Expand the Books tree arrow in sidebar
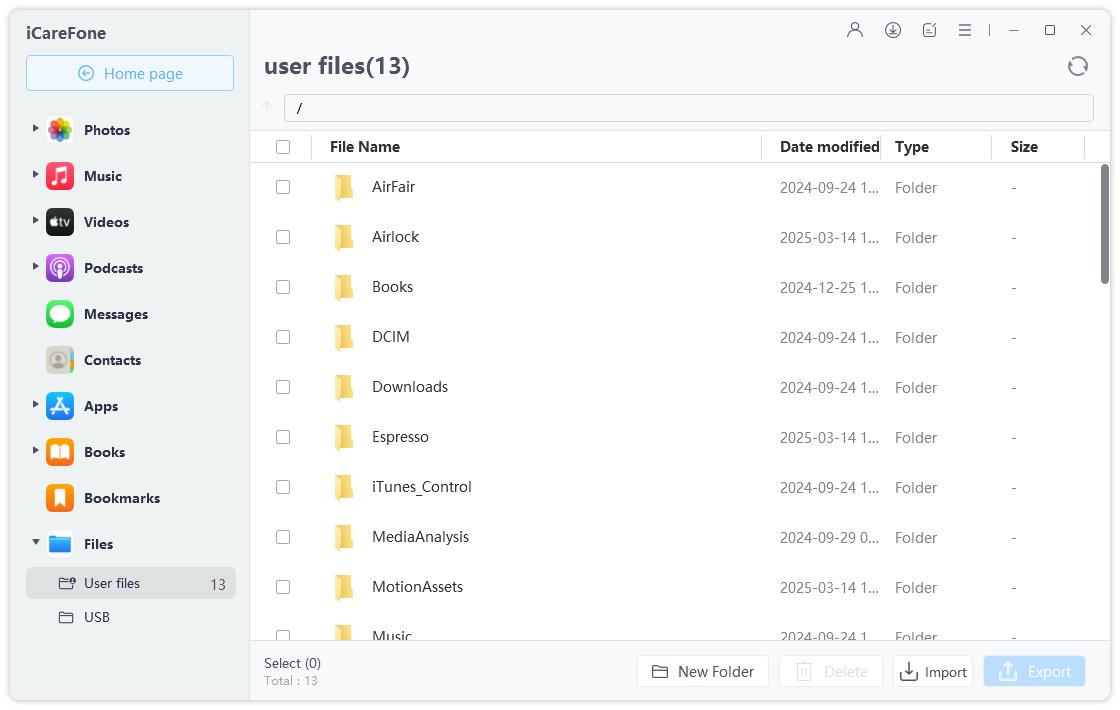Image resolution: width=1120 pixels, height=710 pixels. click(35, 450)
